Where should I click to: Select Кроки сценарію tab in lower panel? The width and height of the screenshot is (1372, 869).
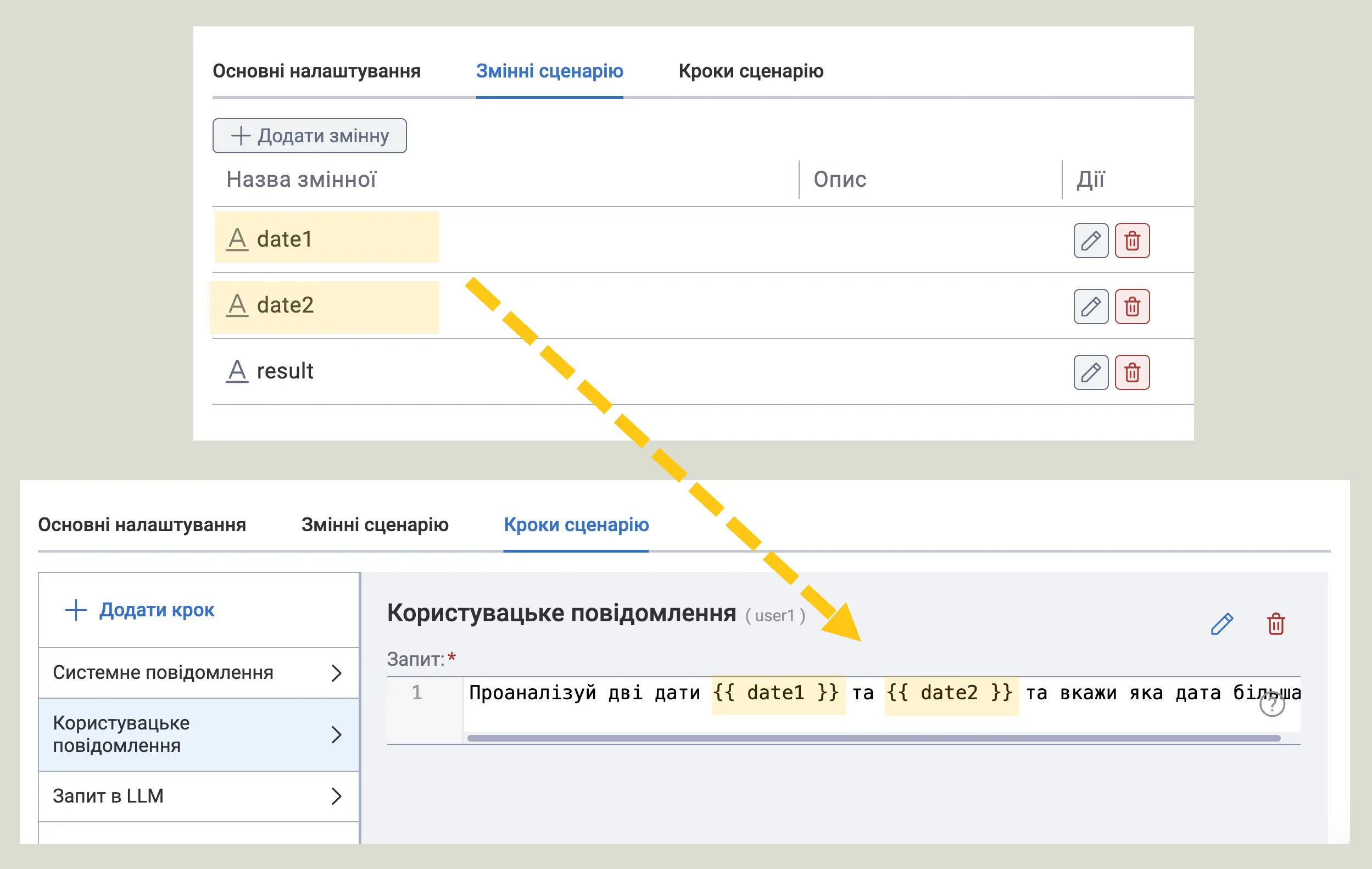point(576,525)
